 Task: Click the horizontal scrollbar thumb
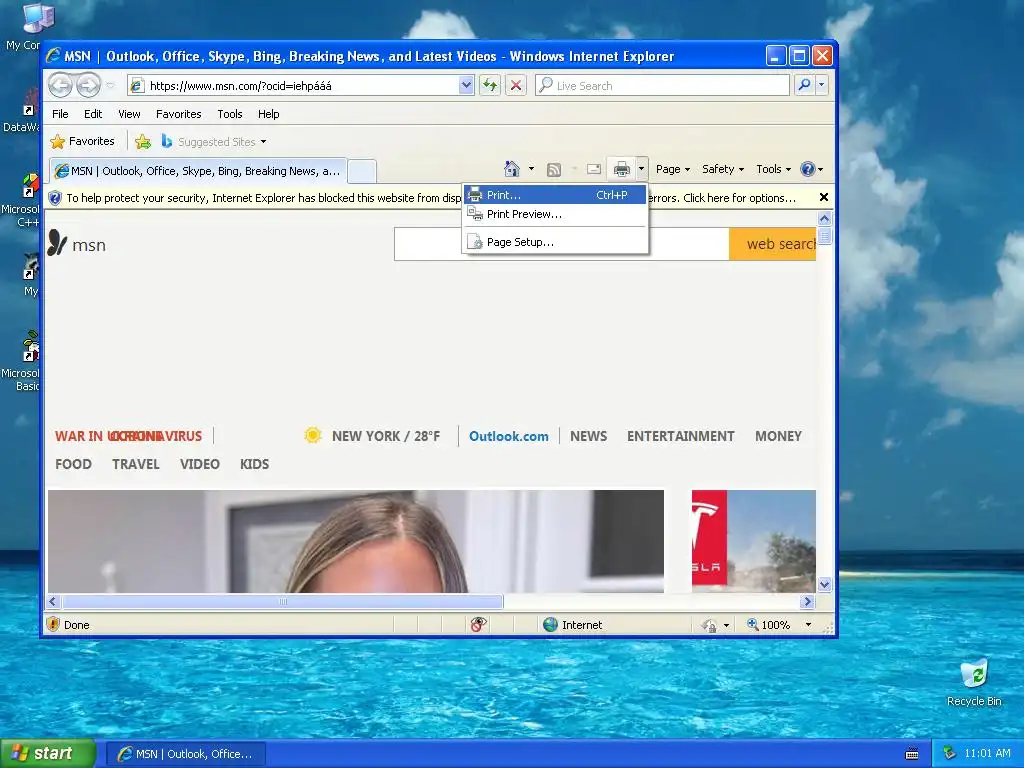[x=282, y=601]
